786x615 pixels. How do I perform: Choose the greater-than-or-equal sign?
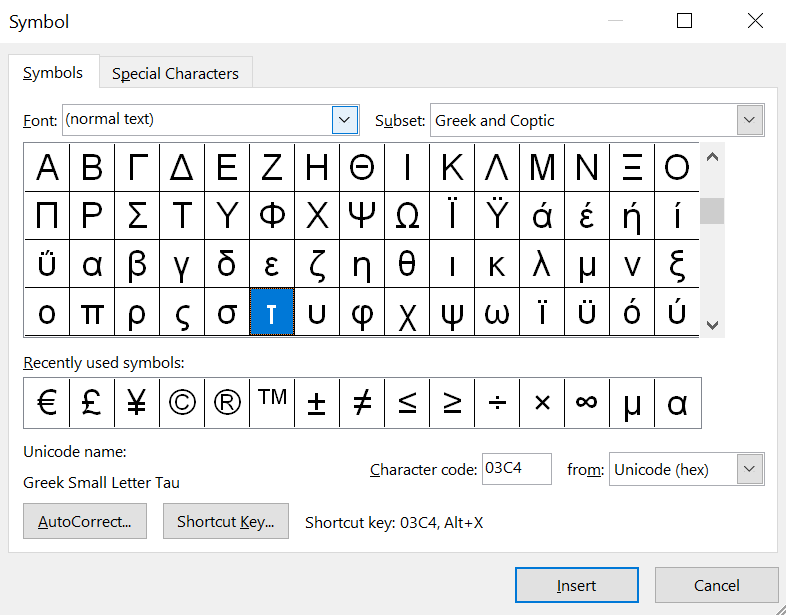[x=452, y=403]
